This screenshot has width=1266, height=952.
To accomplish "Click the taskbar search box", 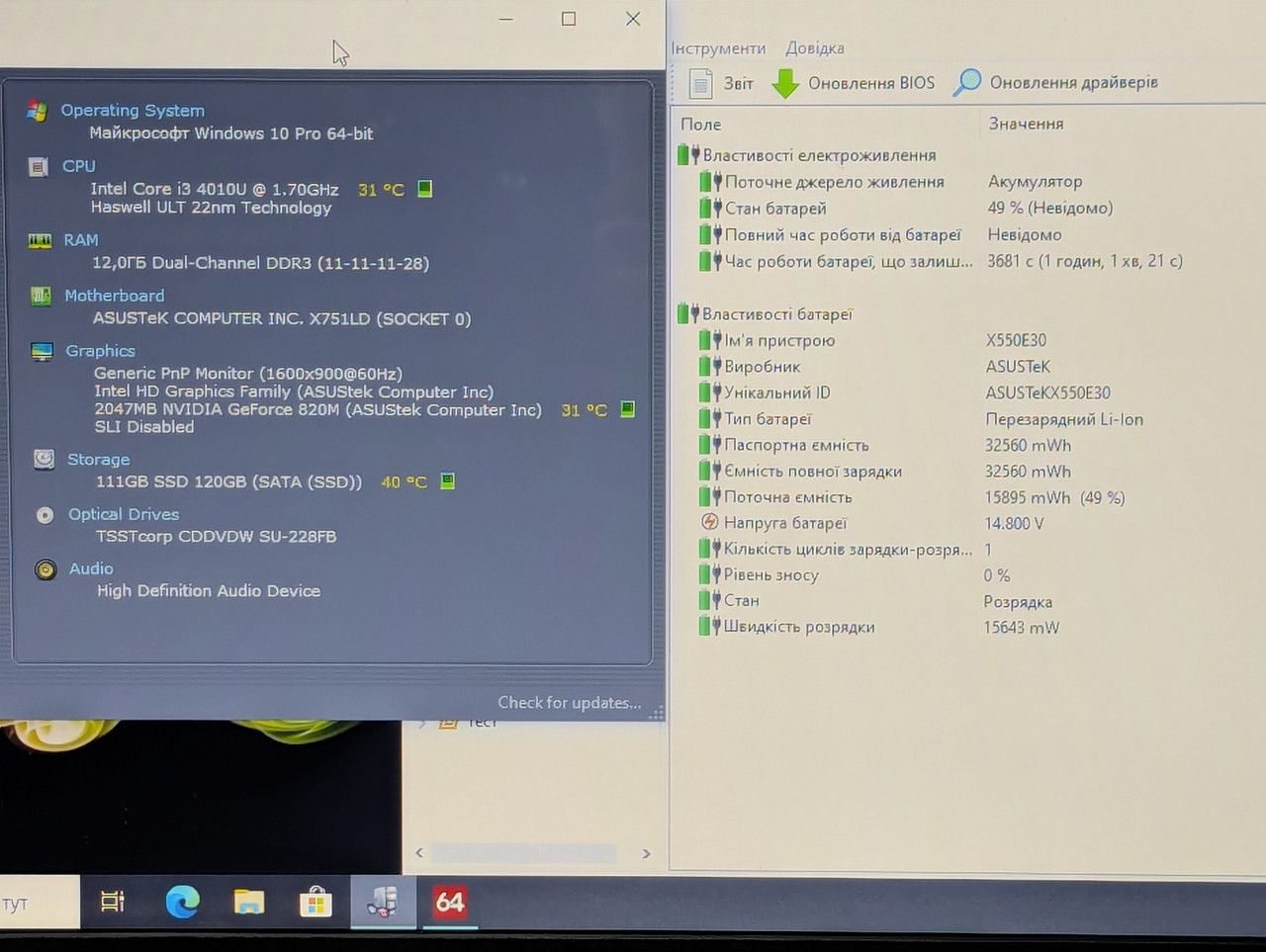I will click(40, 903).
